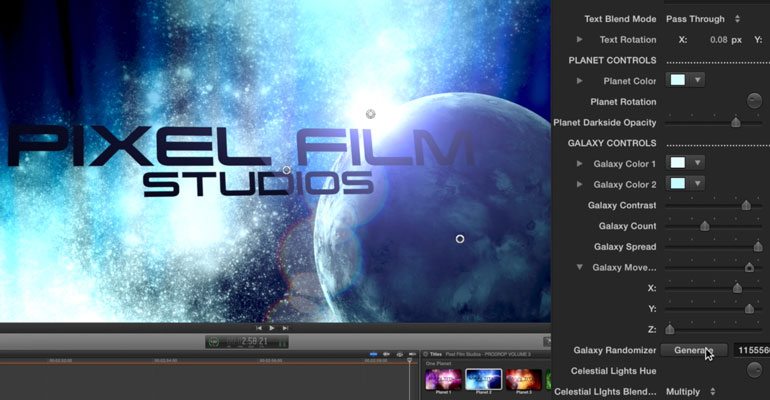Open the Planet Color swatch picker
This screenshot has height=400, width=770.
pos(678,80)
